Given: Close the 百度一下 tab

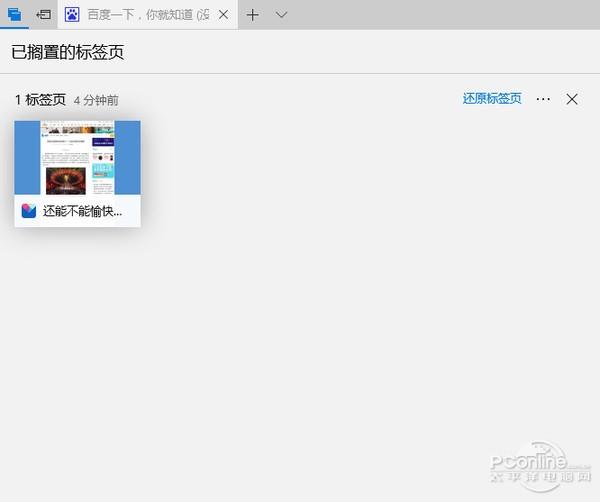Looking at the screenshot, I should click(x=223, y=15).
